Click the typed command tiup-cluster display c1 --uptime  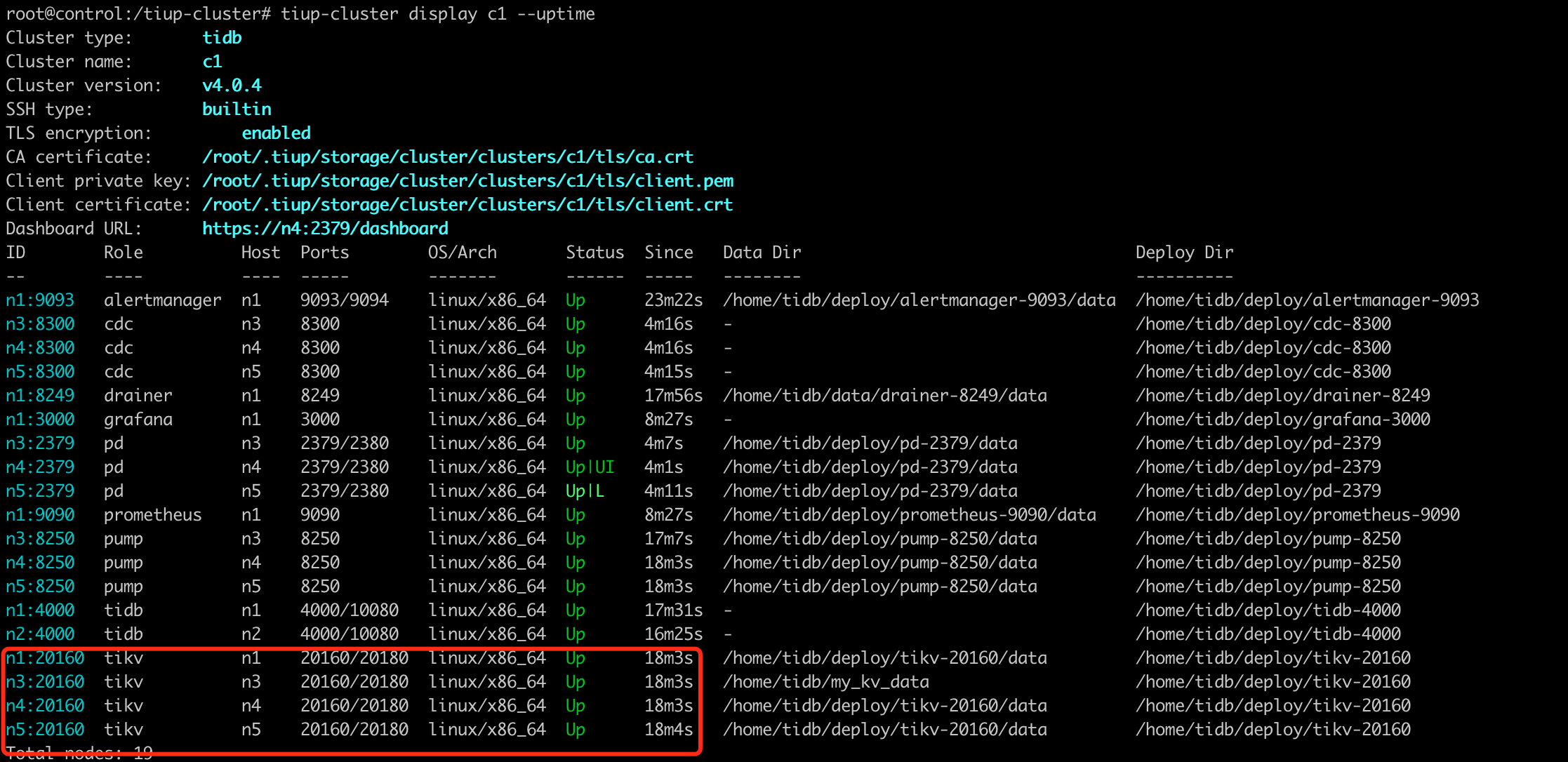click(438, 14)
